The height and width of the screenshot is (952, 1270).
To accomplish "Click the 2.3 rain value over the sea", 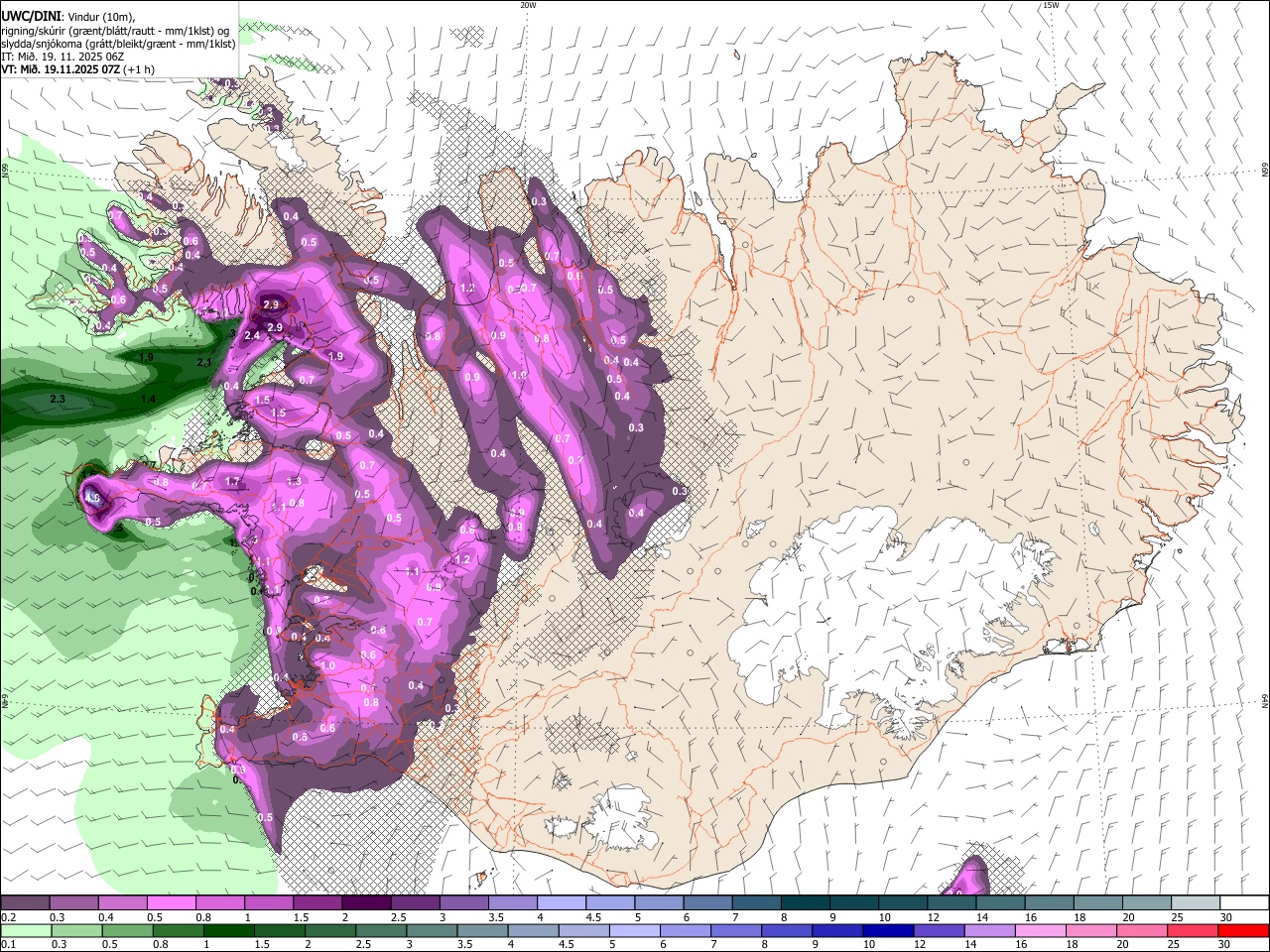I will tap(57, 399).
